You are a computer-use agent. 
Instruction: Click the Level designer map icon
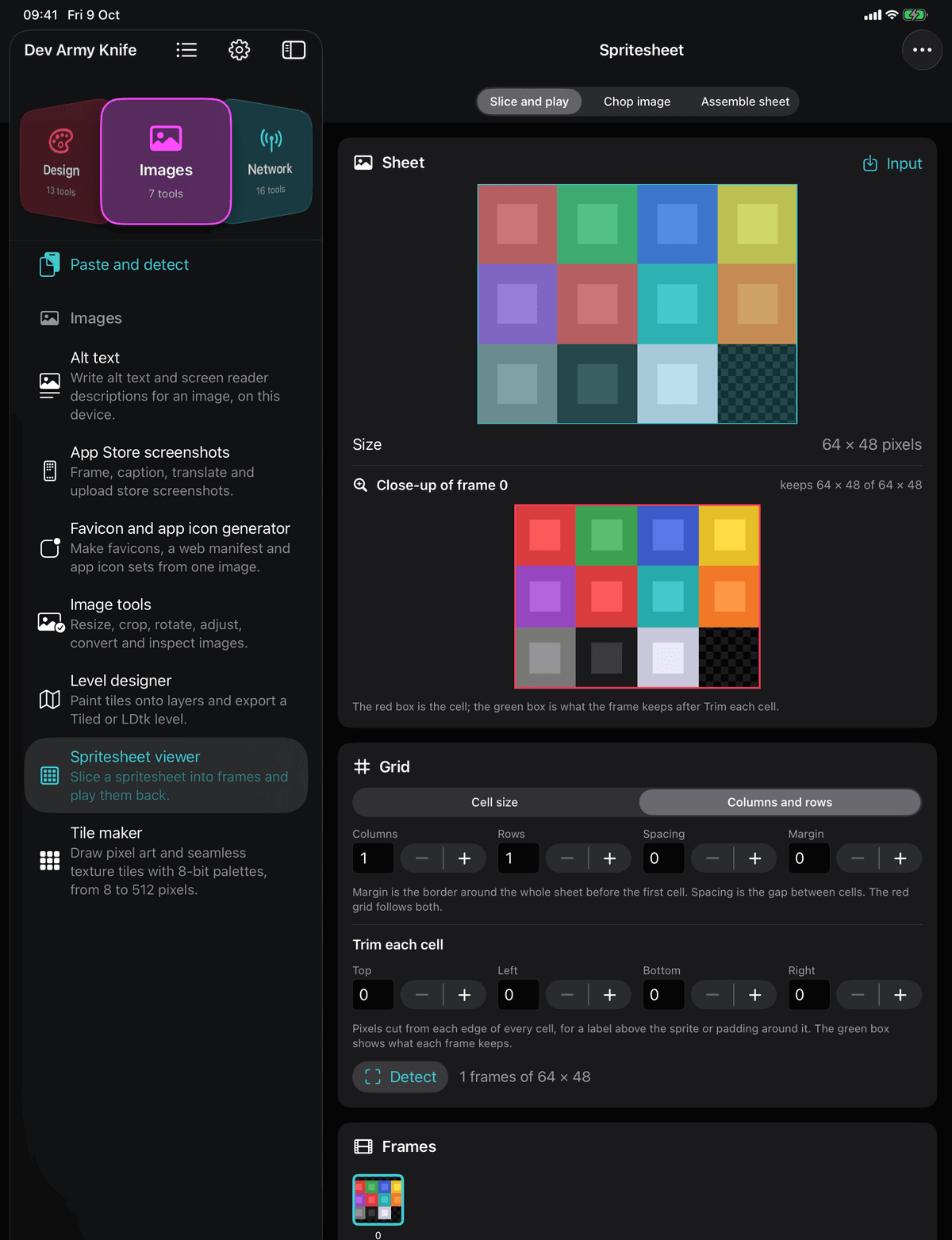49,699
